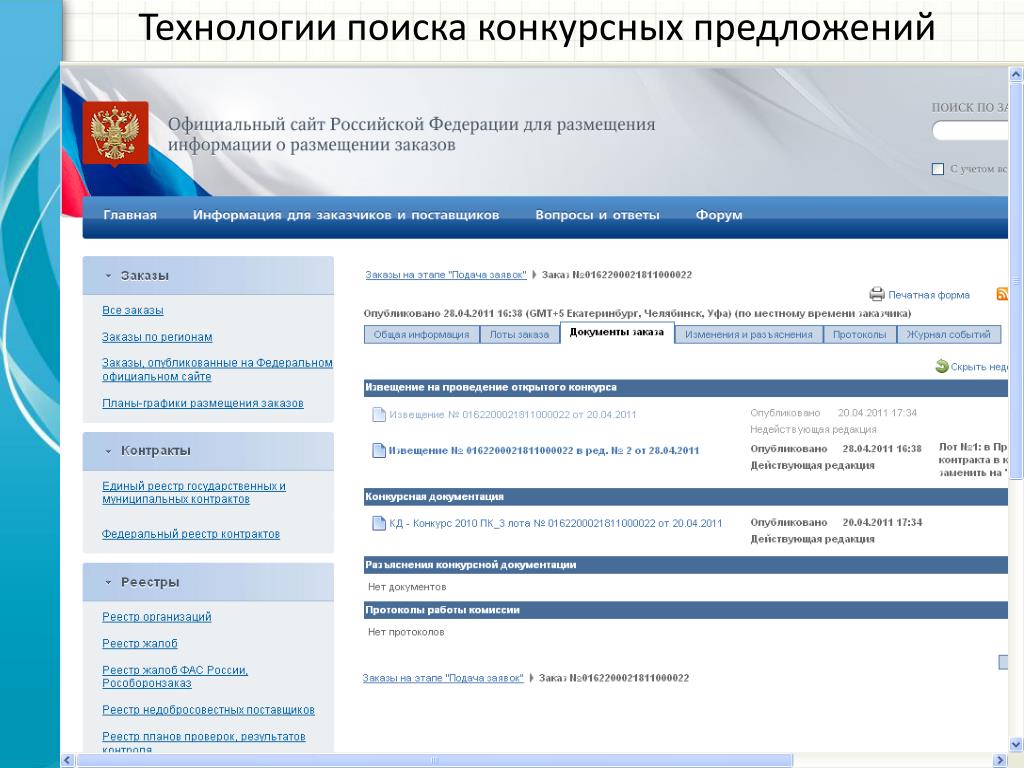The height and width of the screenshot is (768, 1024).
Task: Click the Скрыть недействующие link
Action: click(x=980, y=367)
